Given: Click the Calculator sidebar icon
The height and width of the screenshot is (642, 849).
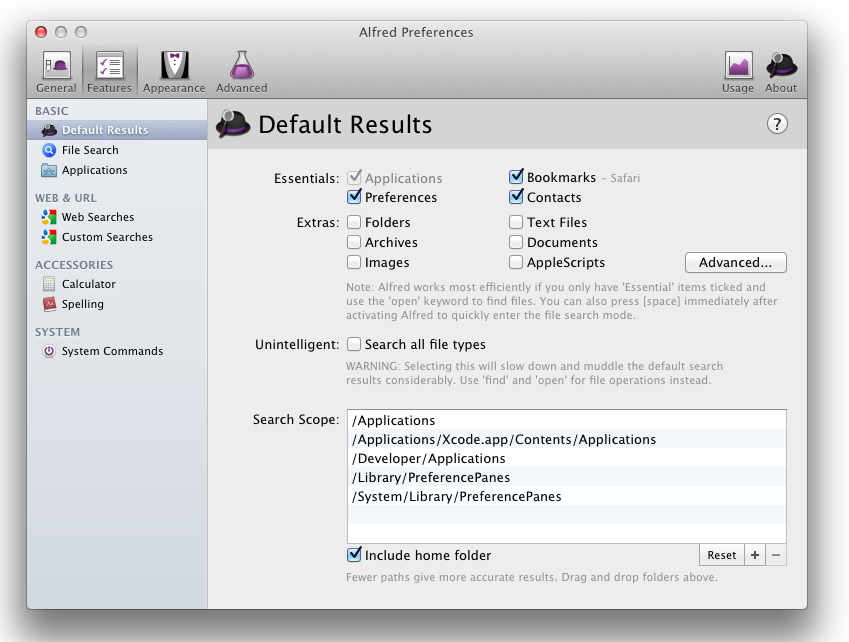Looking at the screenshot, I should [49, 284].
